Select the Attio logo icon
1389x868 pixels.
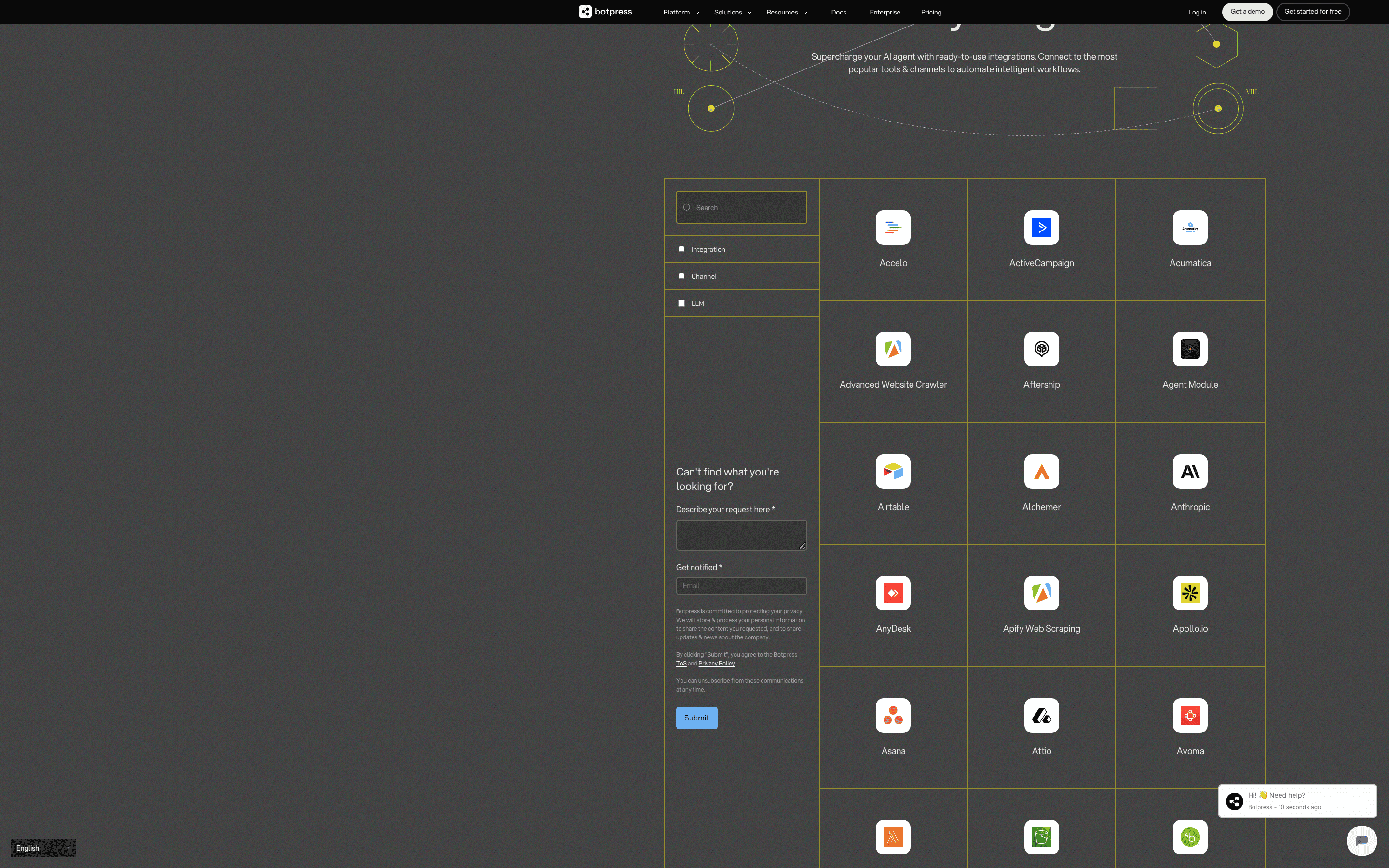[x=1041, y=715]
